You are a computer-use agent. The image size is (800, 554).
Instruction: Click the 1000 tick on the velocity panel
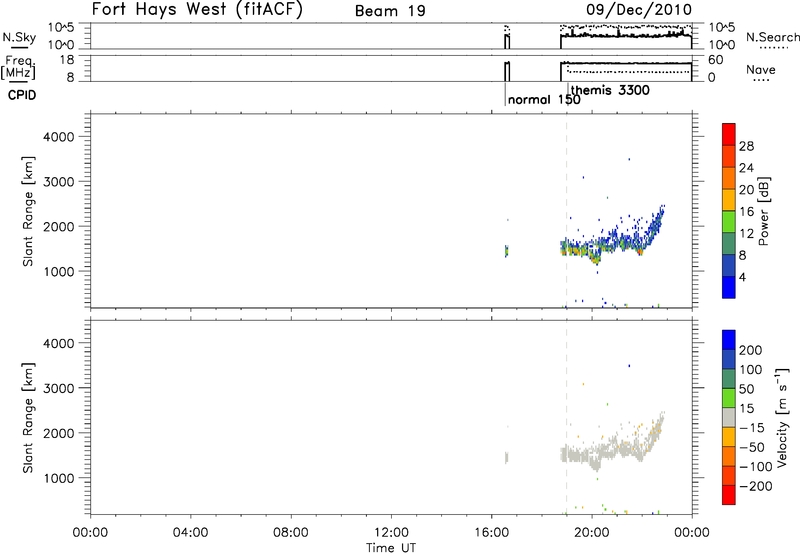pyautogui.click(x=59, y=478)
